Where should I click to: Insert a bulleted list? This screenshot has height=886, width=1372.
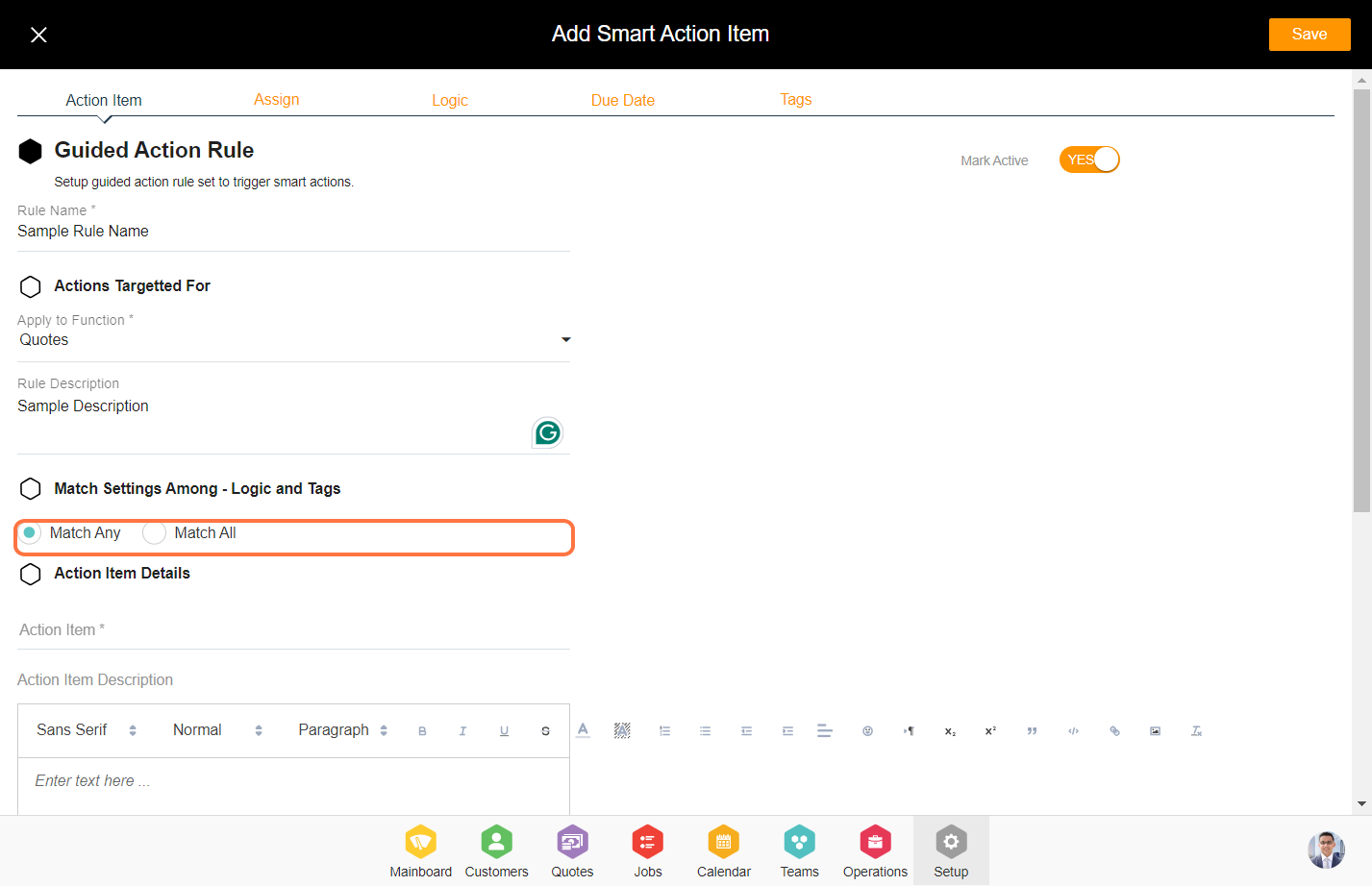click(x=705, y=731)
